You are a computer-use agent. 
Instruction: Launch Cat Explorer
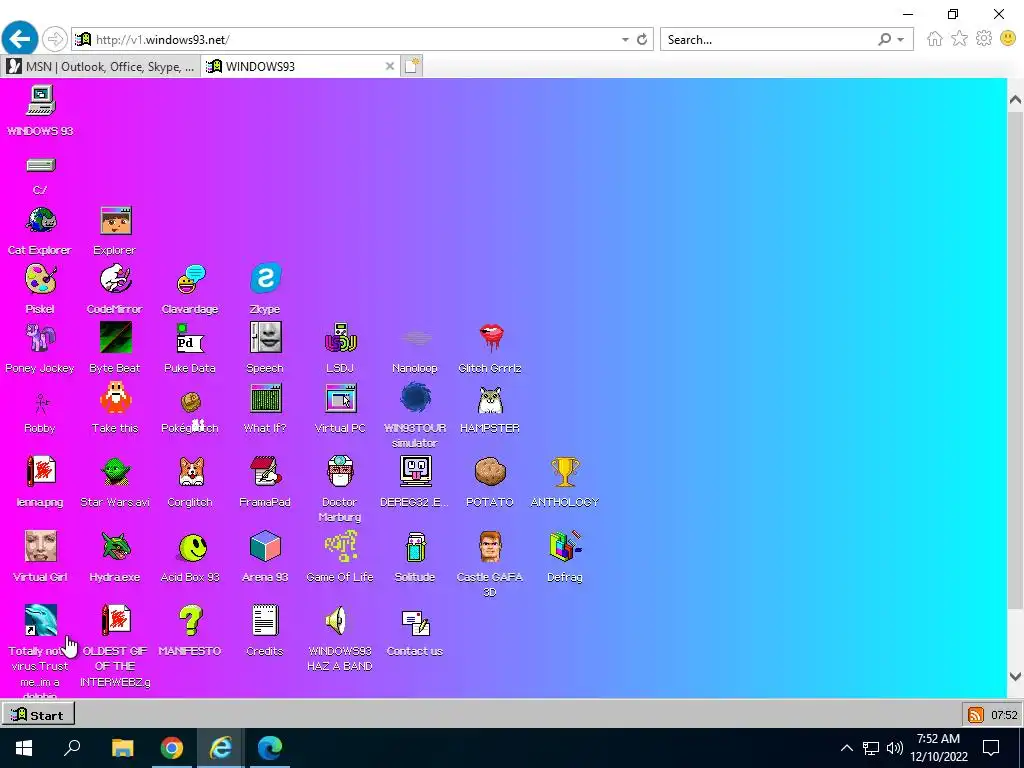pos(40,221)
